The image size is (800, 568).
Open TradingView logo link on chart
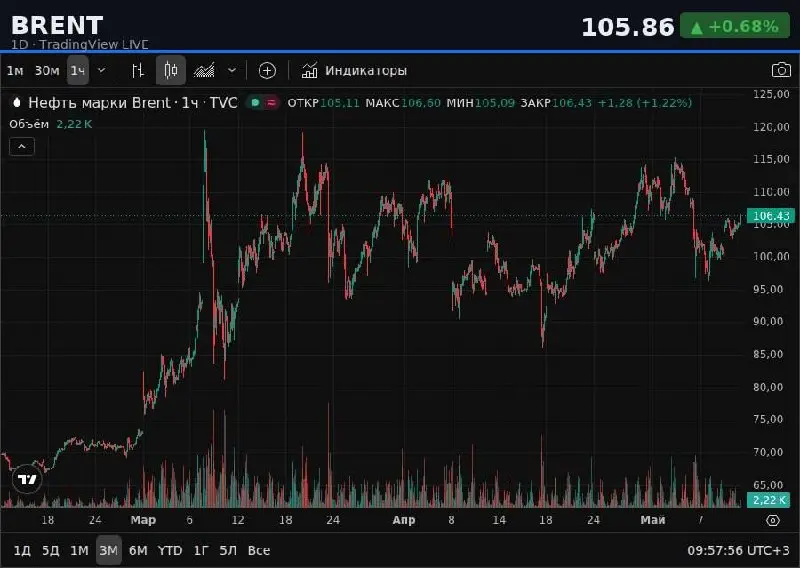pos(27,479)
